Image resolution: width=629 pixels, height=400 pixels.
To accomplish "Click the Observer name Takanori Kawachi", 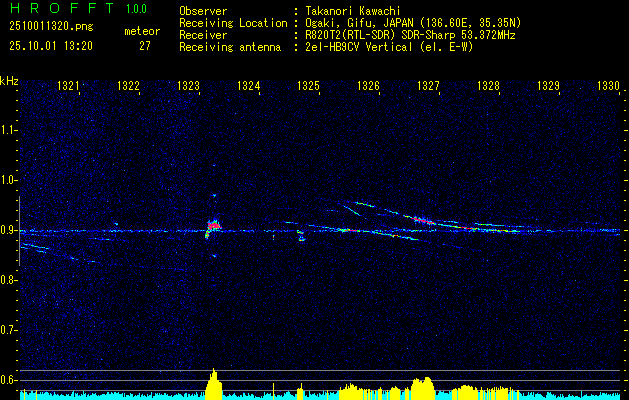I will click(x=353, y=11).
